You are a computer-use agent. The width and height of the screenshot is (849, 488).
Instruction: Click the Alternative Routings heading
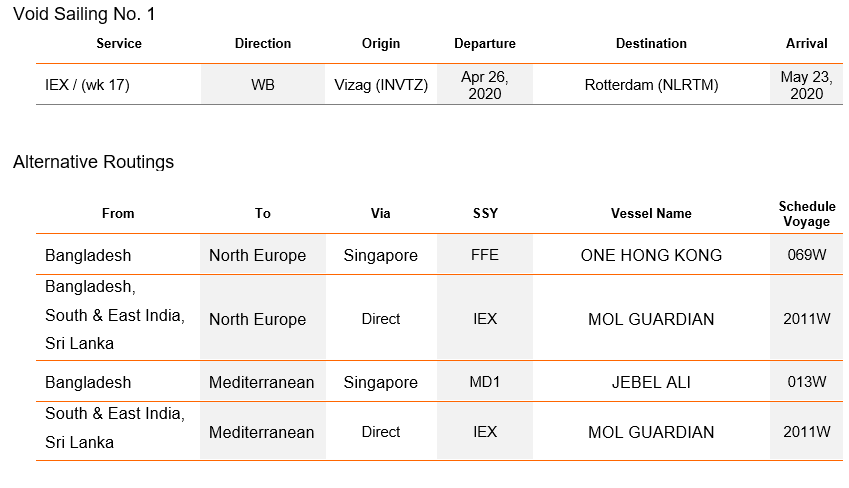point(93,162)
